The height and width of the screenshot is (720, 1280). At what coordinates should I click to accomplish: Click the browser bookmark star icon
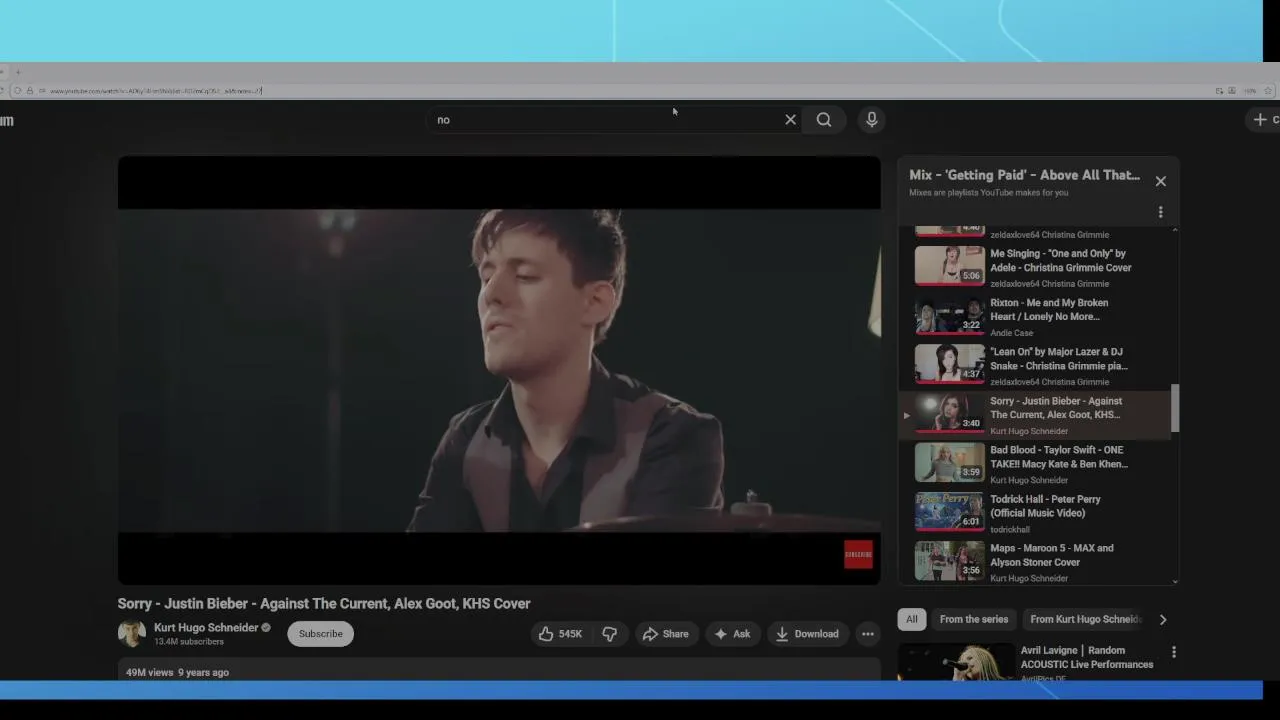click(1268, 91)
